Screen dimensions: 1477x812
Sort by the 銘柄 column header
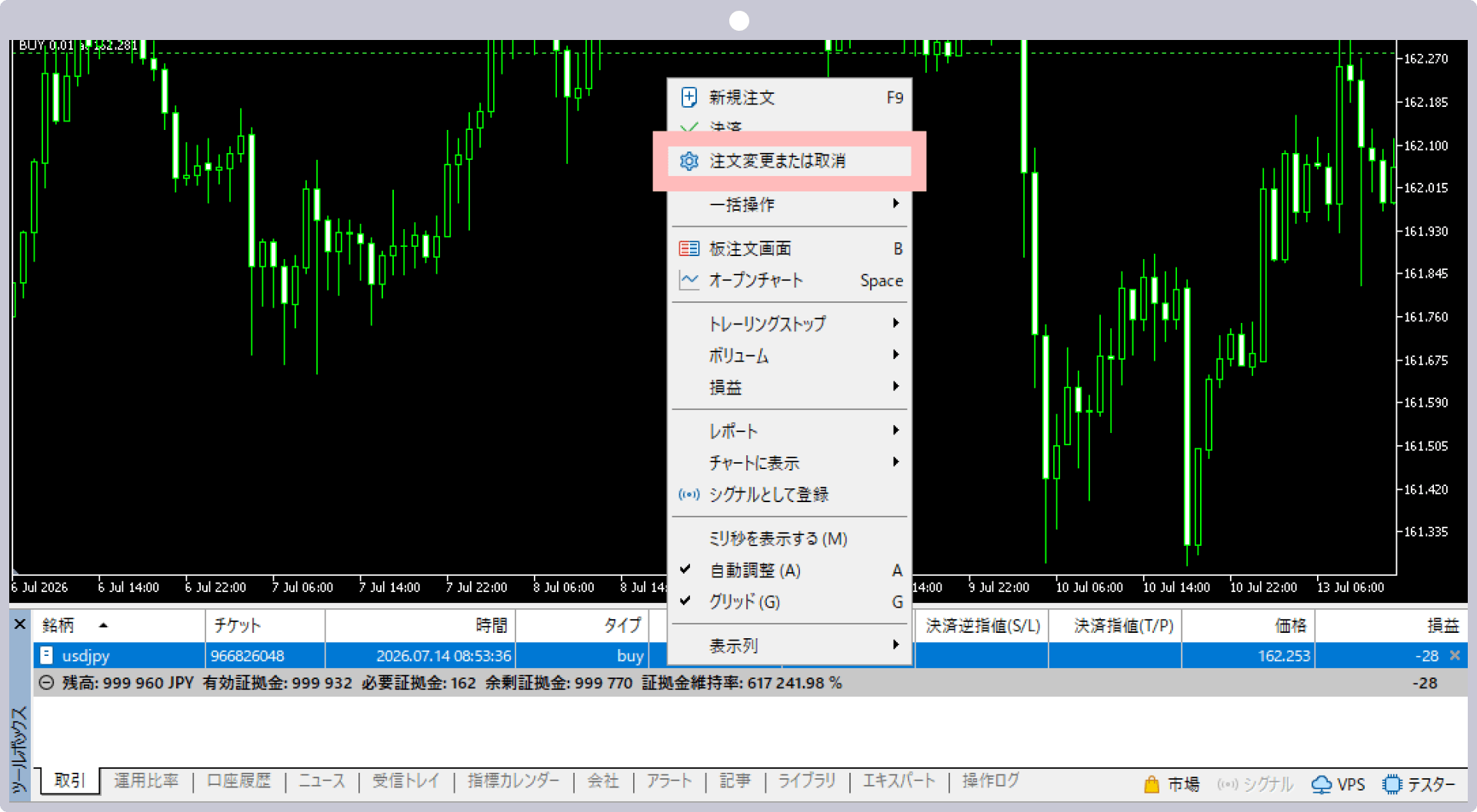click(118, 625)
